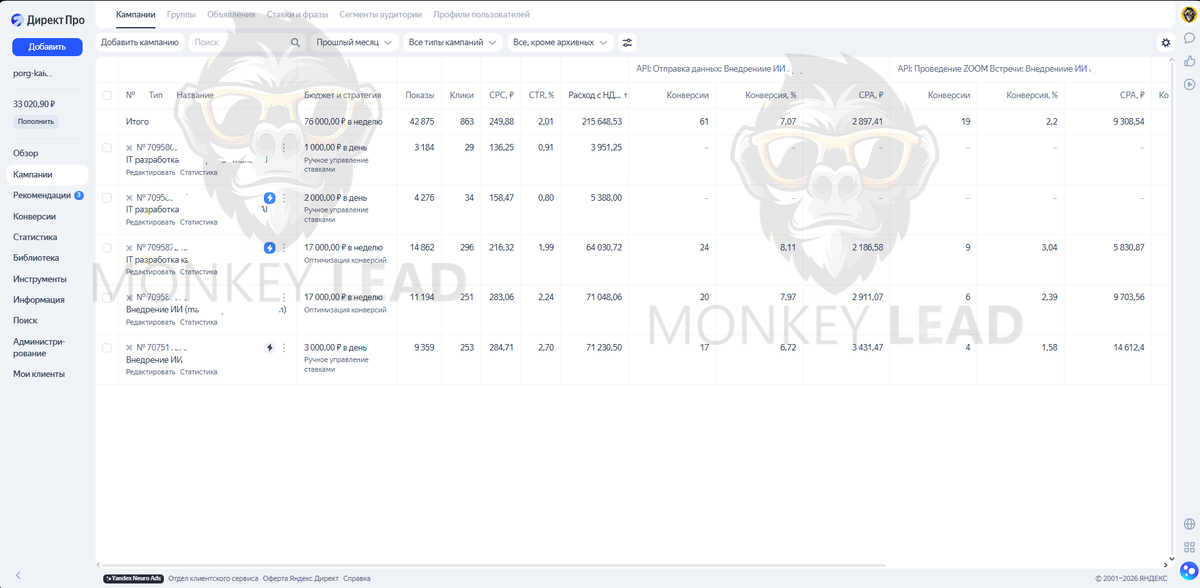Open three-dots menu for 1 000,00 ₽ campaign

284,148
